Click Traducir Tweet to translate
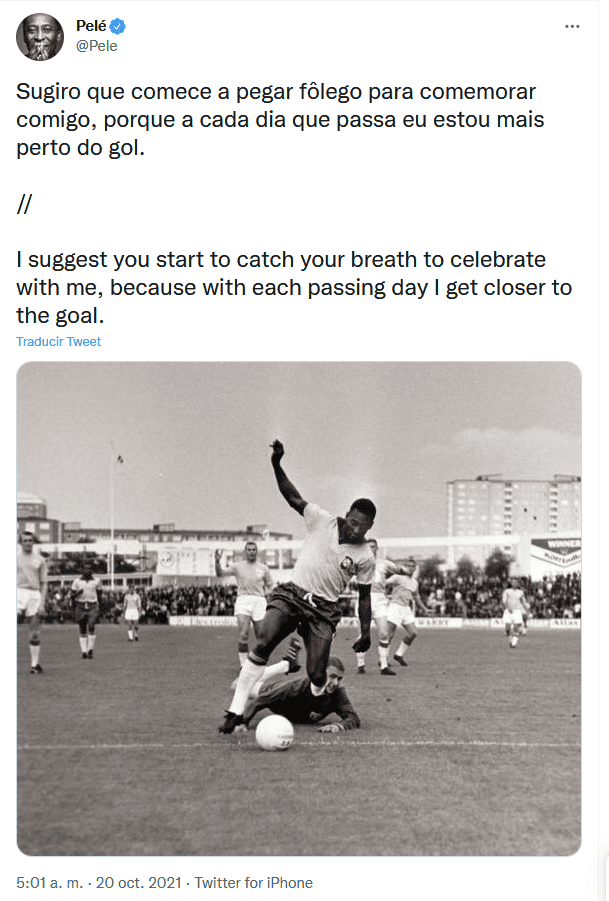 point(59,341)
